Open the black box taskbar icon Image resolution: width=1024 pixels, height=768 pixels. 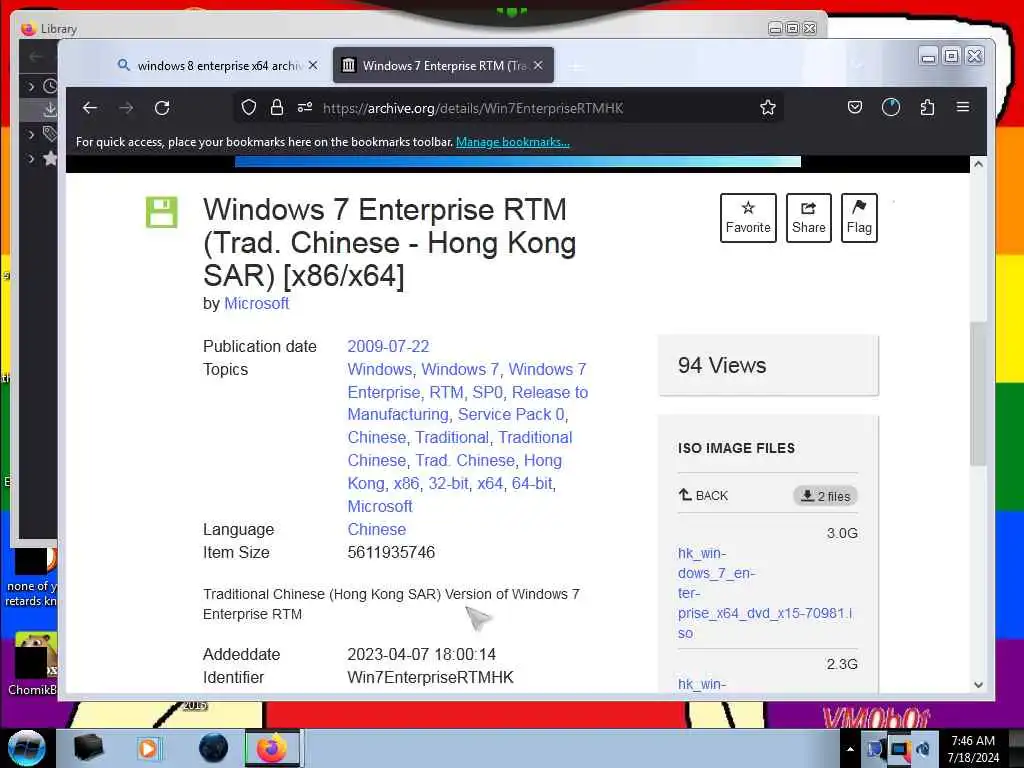(x=88, y=748)
